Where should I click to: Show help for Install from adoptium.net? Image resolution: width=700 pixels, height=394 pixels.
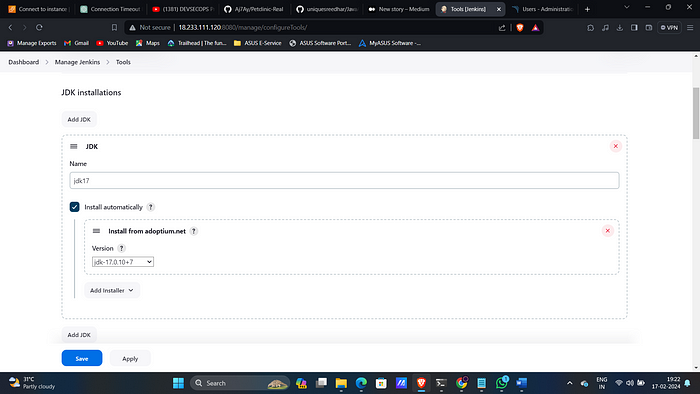pyautogui.click(x=193, y=231)
